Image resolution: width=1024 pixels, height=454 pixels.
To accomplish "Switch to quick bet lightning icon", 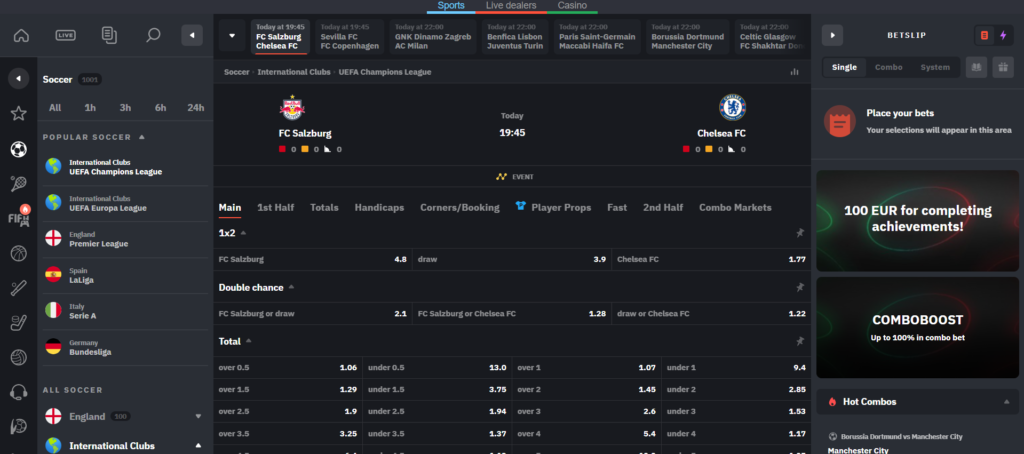I will tap(1003, 35).
